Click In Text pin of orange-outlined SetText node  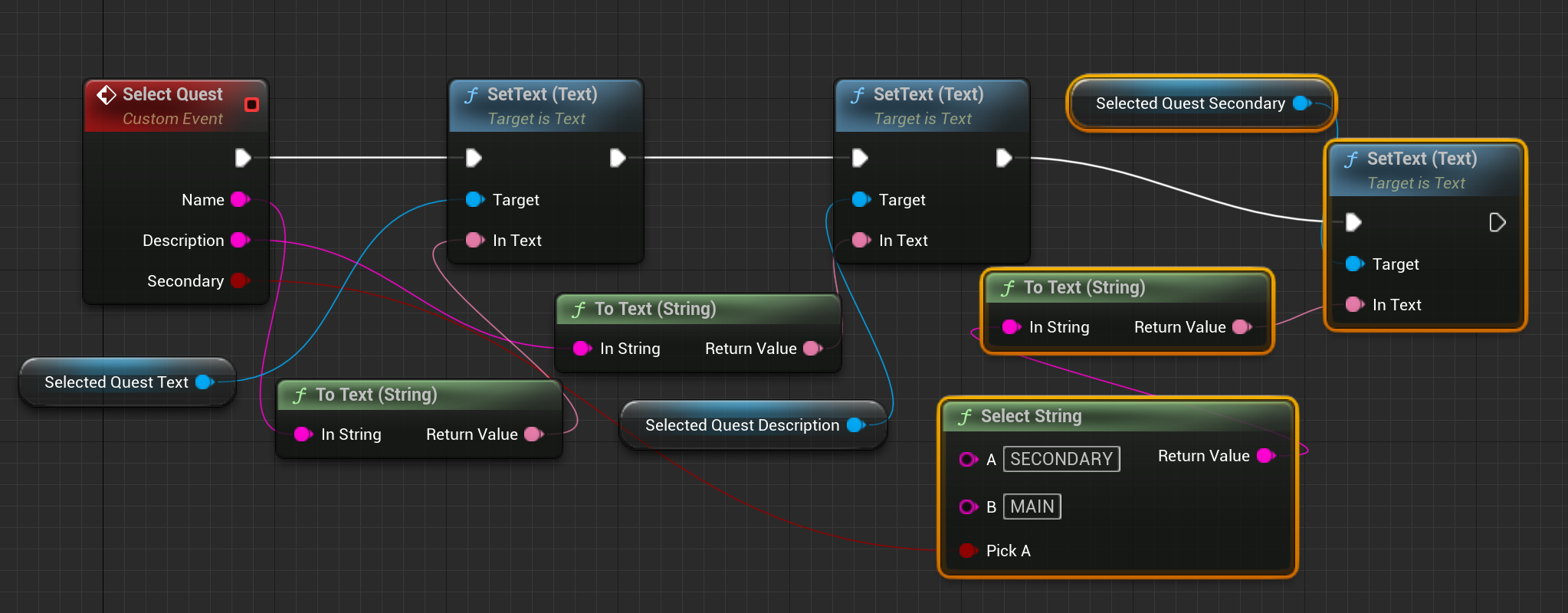(1355, 304)
